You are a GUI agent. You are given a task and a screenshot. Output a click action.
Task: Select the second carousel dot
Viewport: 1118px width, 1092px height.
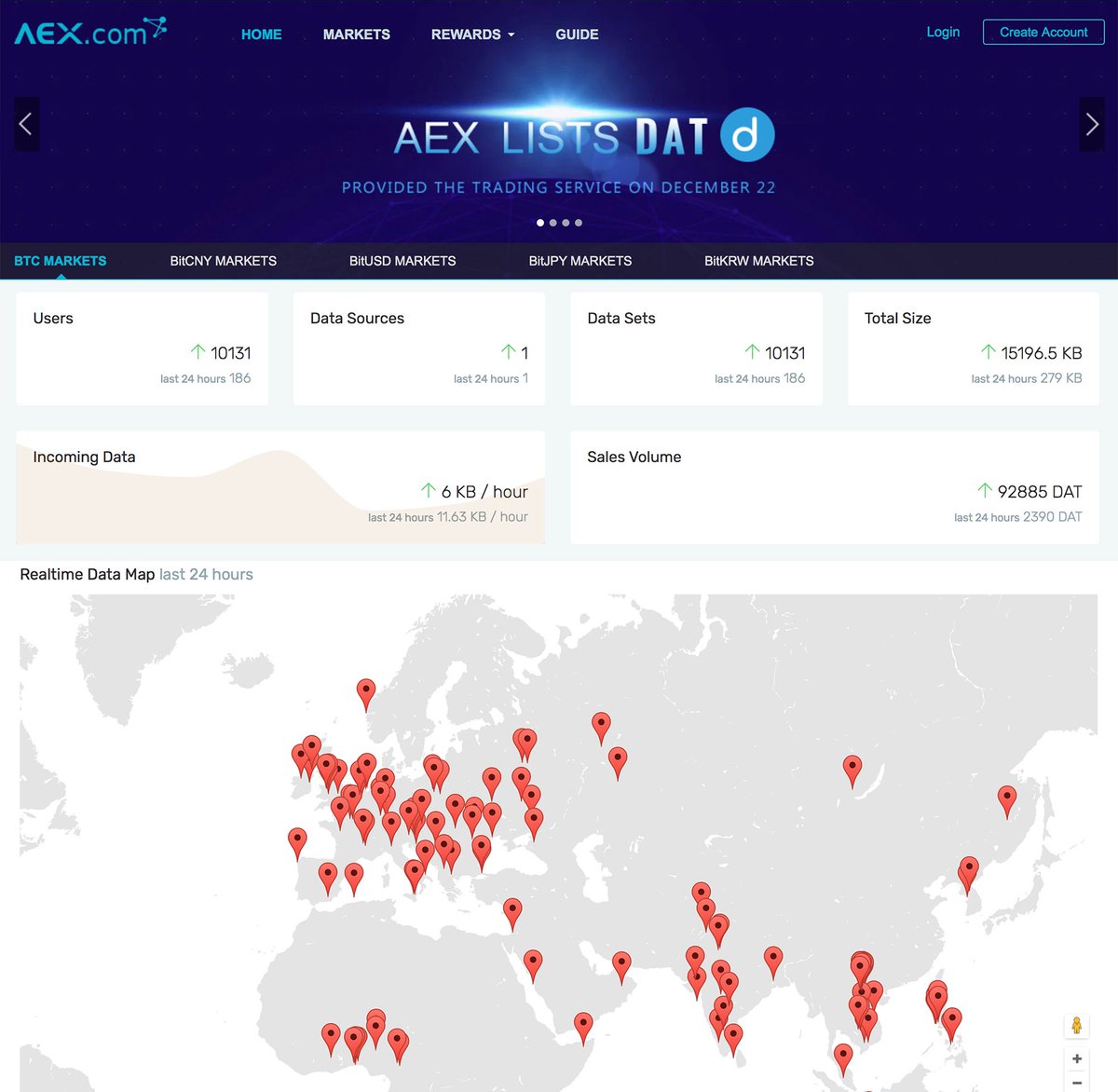point(553,223)
